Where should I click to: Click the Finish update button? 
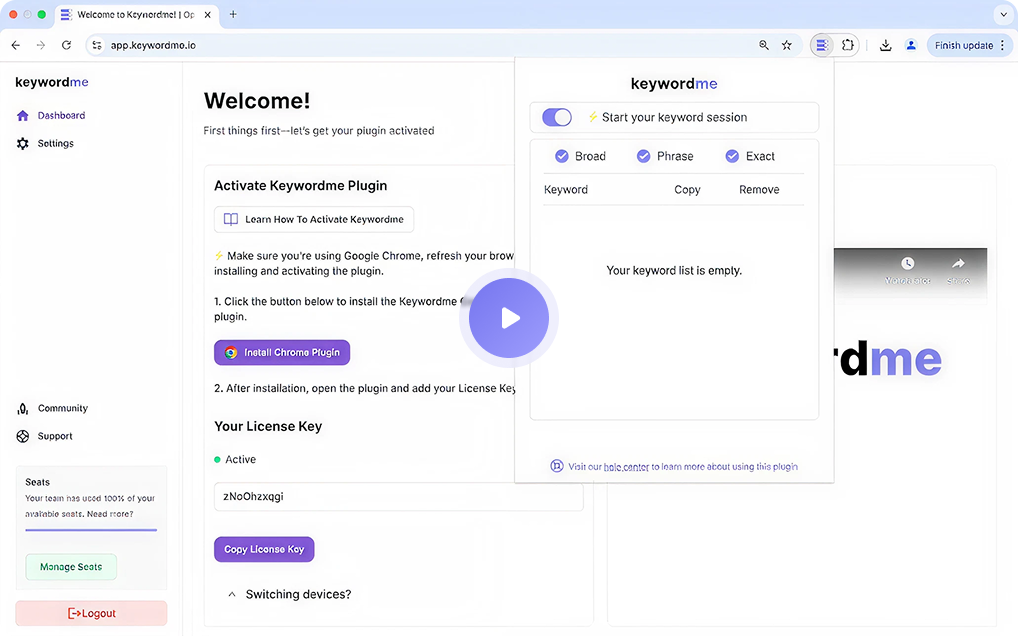coord(963,45)
